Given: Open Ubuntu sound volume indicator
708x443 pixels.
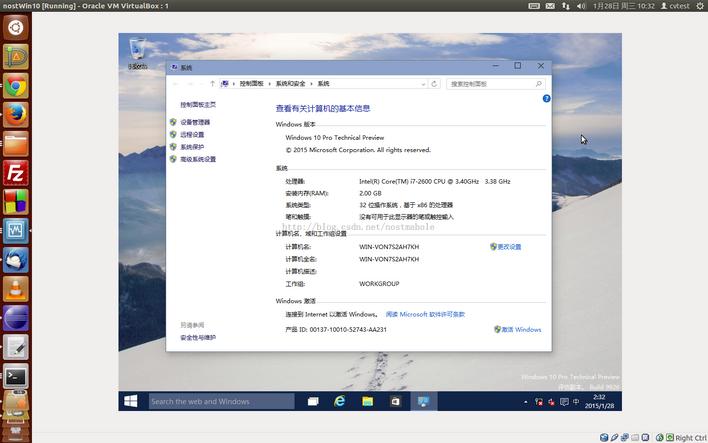Looking at the screenshot, I should [x=581, y=6].
